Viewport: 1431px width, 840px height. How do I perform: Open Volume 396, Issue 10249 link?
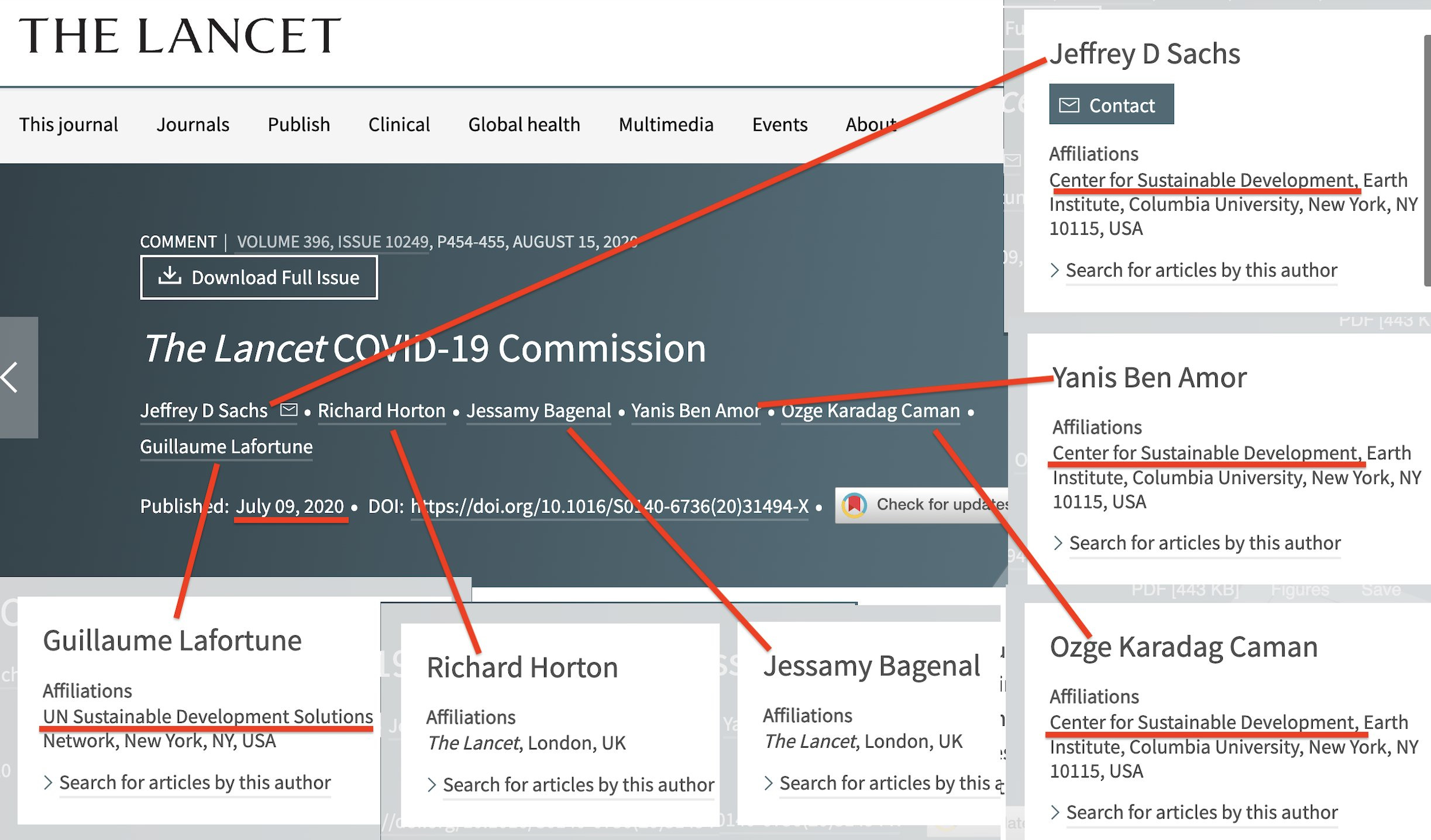pos(333,242)
